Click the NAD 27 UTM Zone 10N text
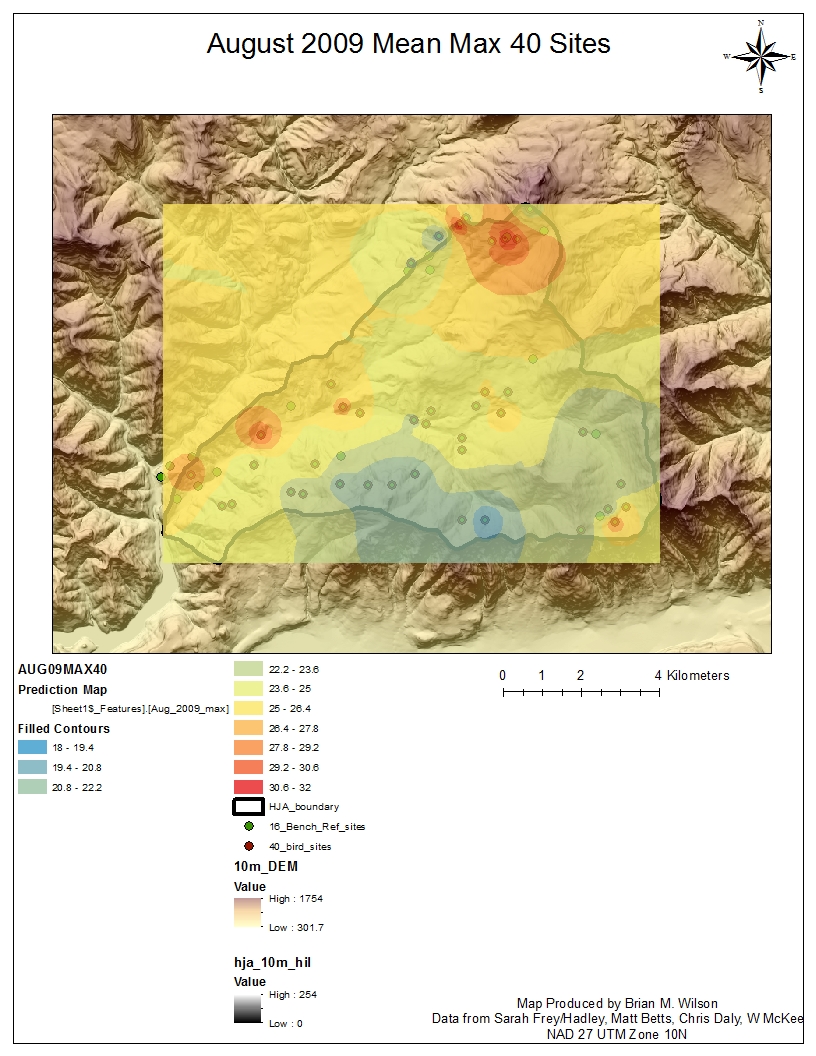 (617, 1034)
